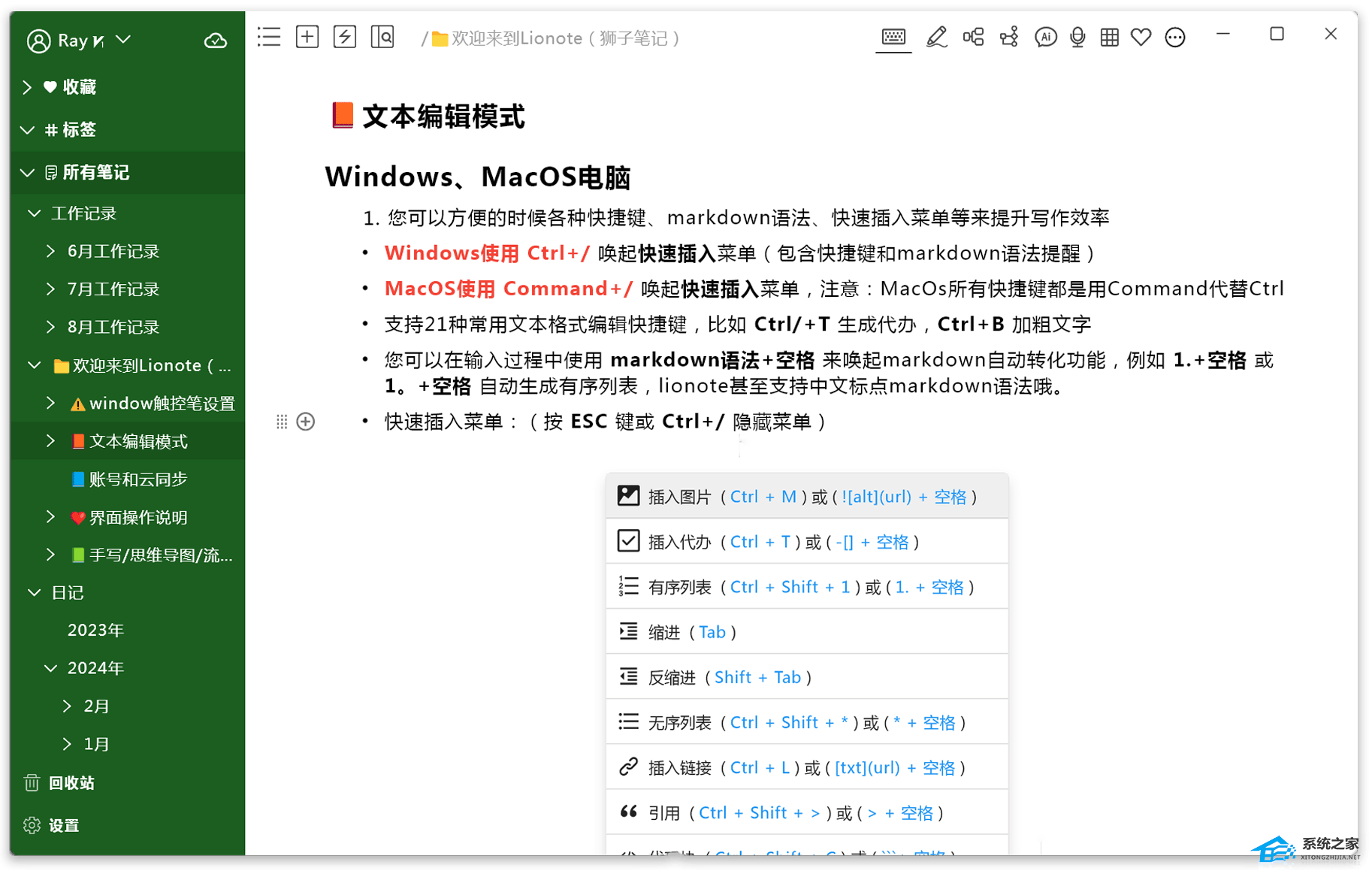Click the red MacOS使用 Command+/ text
The width and height of the screenshot is (1372, 871).
click(509, 289)
